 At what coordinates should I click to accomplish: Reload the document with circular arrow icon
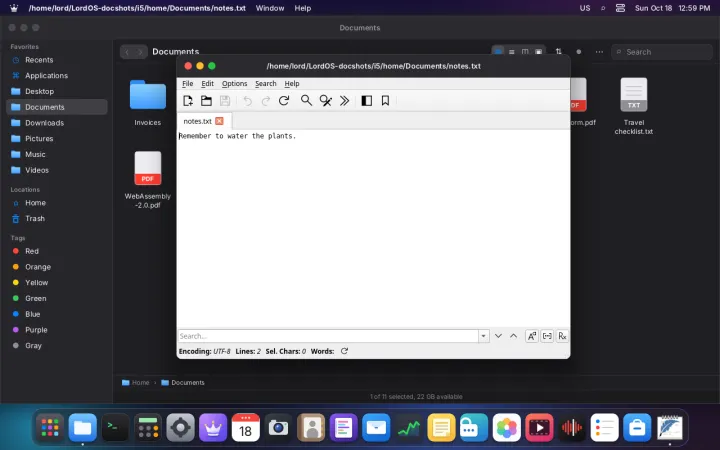[x=284, y=101]
